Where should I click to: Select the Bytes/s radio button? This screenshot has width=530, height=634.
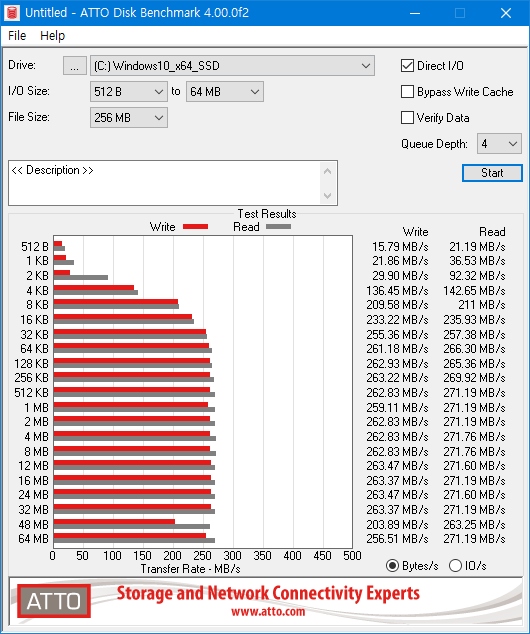click(x=392, y=566)
